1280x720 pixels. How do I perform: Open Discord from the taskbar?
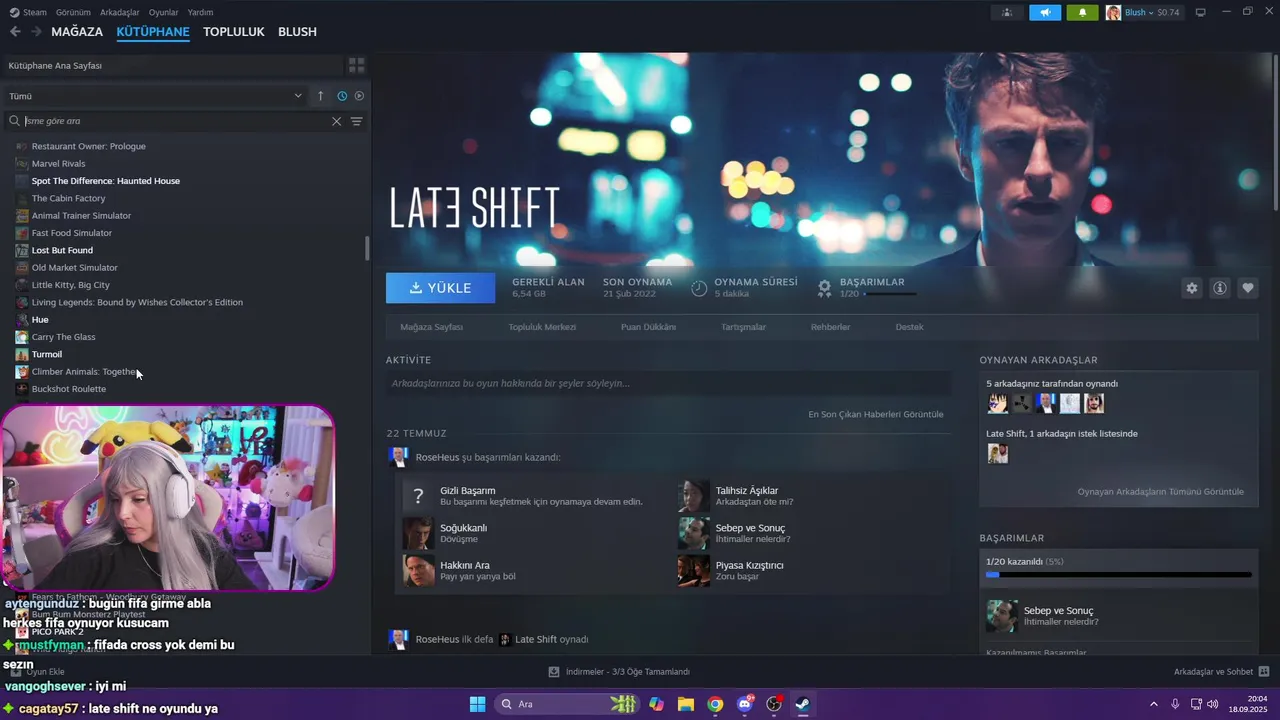coord(744,704)
